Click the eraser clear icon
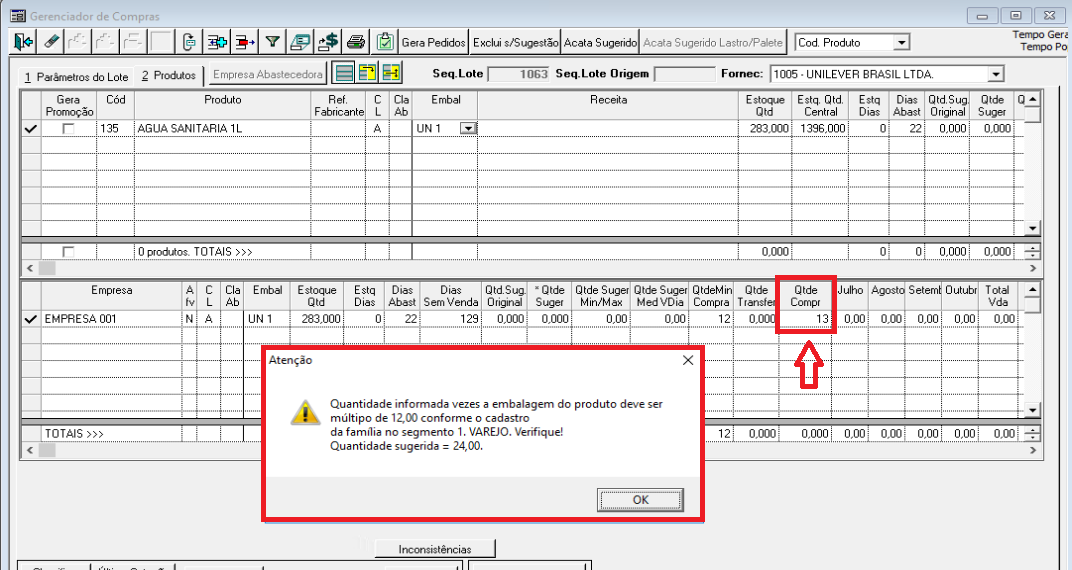Screen dimensions: 1072x570 click(51, 42)
